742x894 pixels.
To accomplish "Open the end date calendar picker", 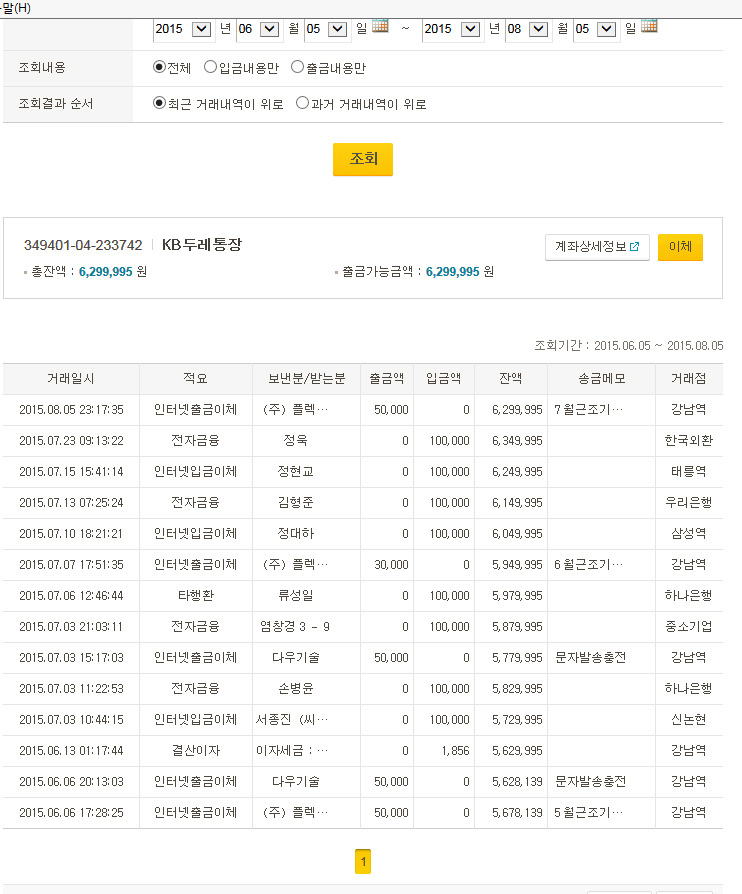I will 649,26.
